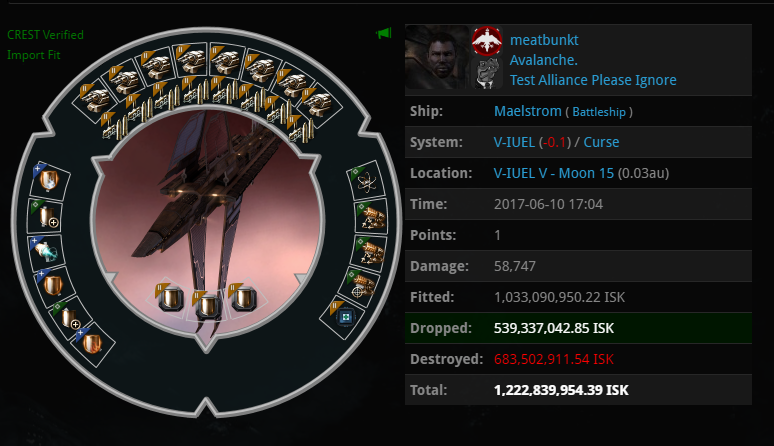
Task: Select the top shield module in mid slots
Action: pyautogui.click(x=48, y=180)
